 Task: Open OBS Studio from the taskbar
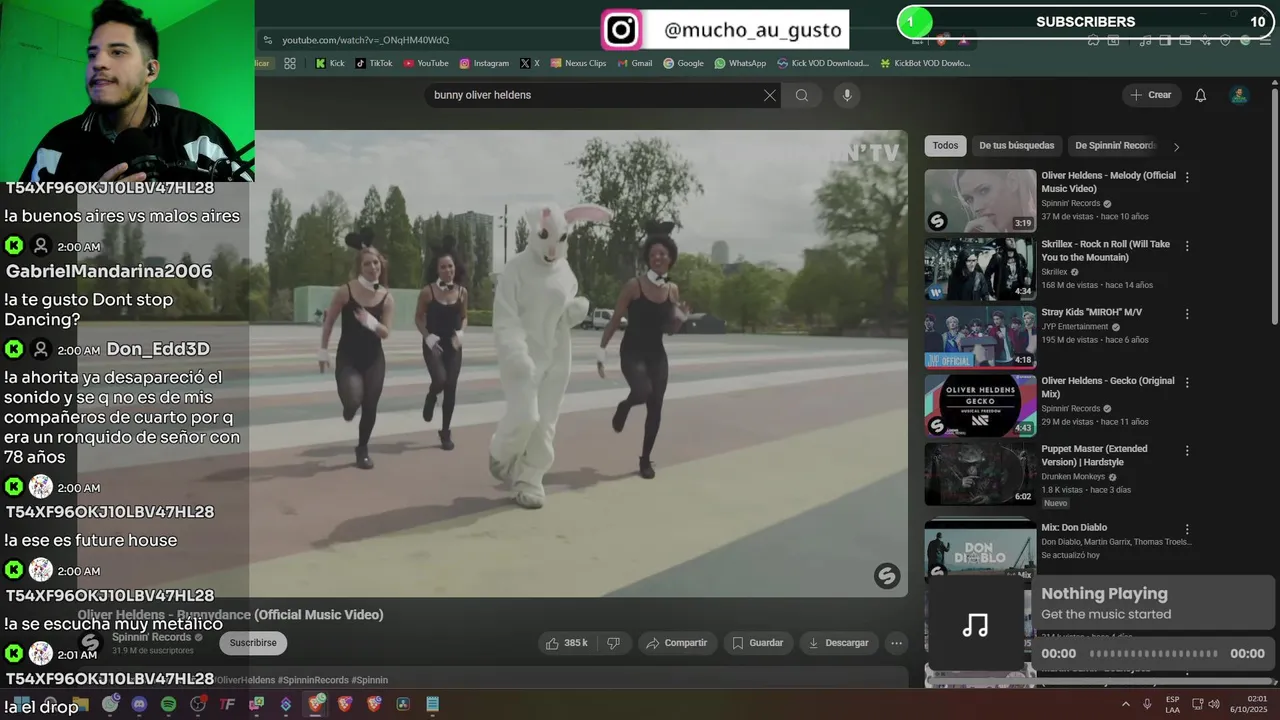tap(198, 704)
